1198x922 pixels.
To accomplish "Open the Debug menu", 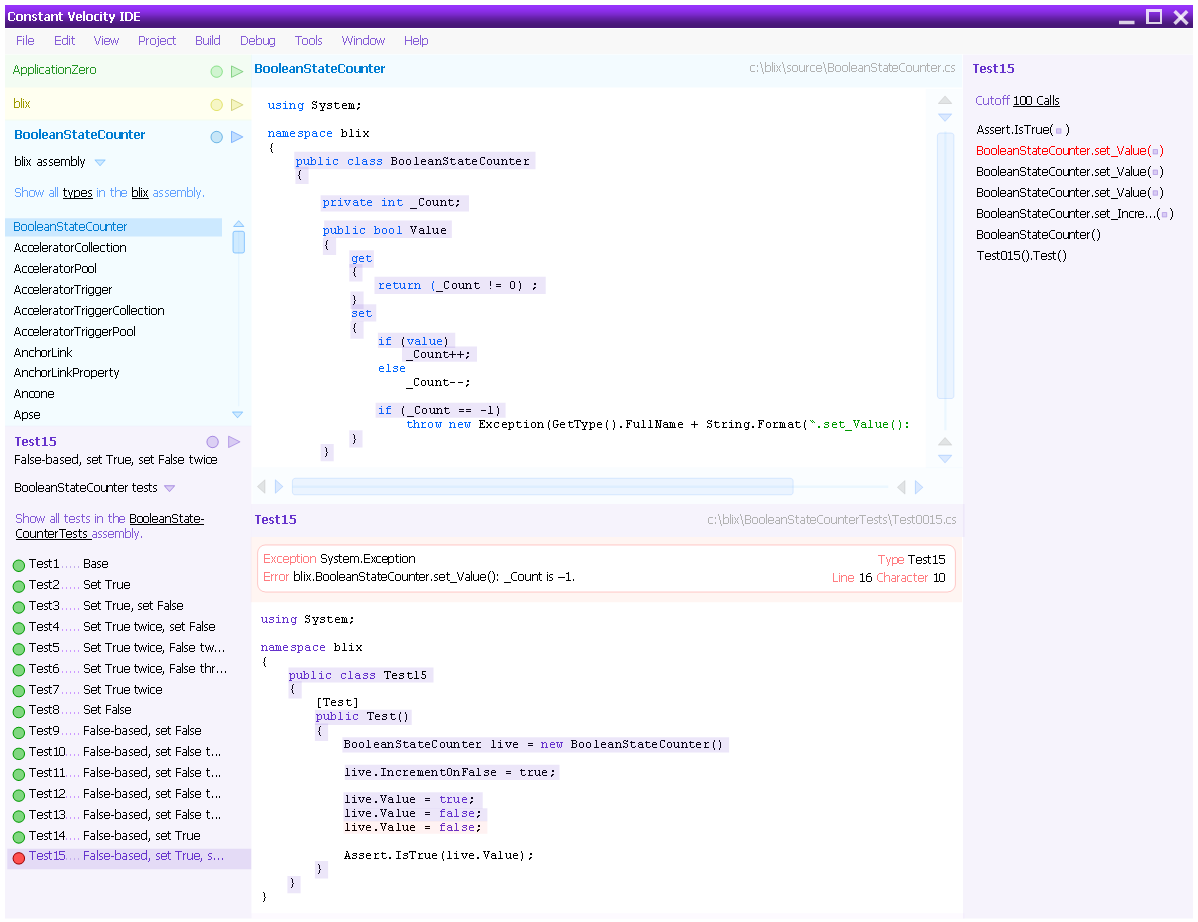I will click(257, 40).
